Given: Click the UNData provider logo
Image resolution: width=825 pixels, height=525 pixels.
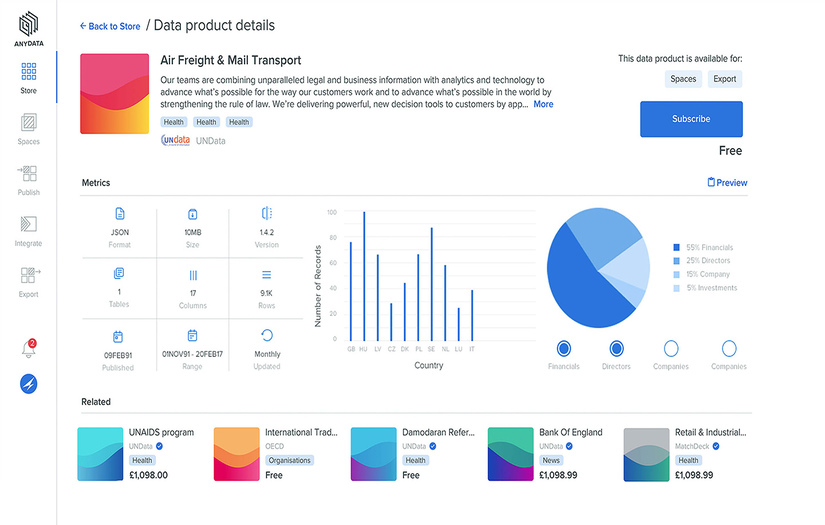Looking at the screenshot, I should point(176,140).
